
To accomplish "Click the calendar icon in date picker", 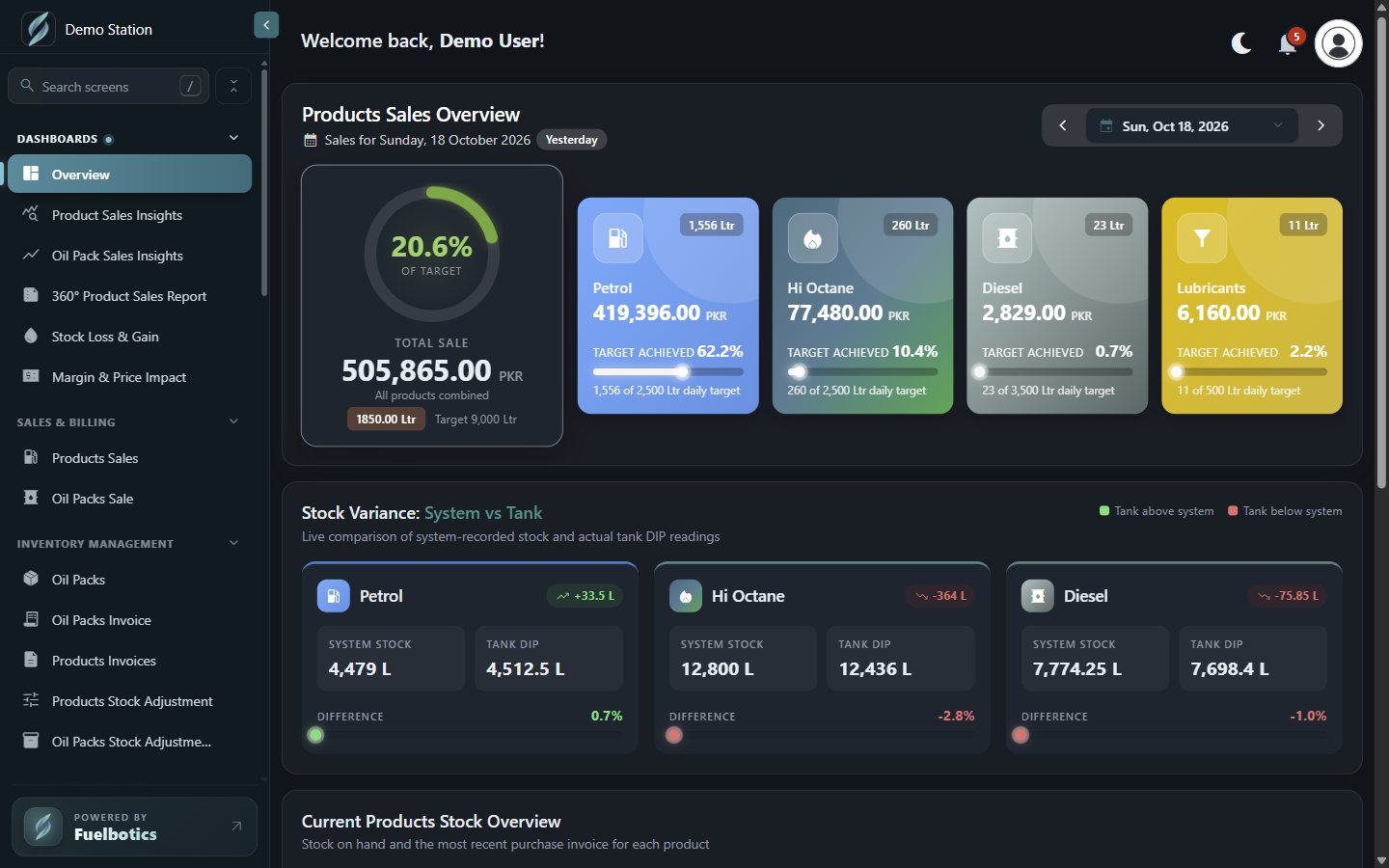I will coord(1106,125).
